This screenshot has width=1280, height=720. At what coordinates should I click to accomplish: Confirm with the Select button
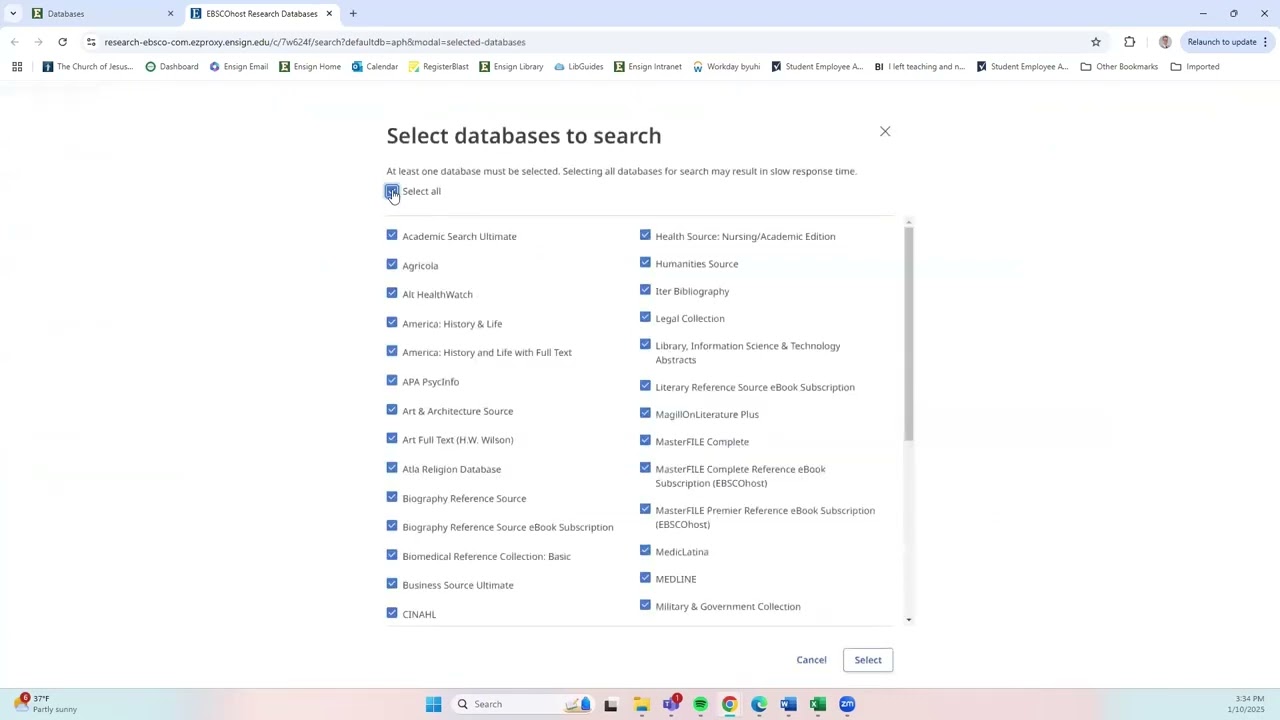(x=868, y=660)
